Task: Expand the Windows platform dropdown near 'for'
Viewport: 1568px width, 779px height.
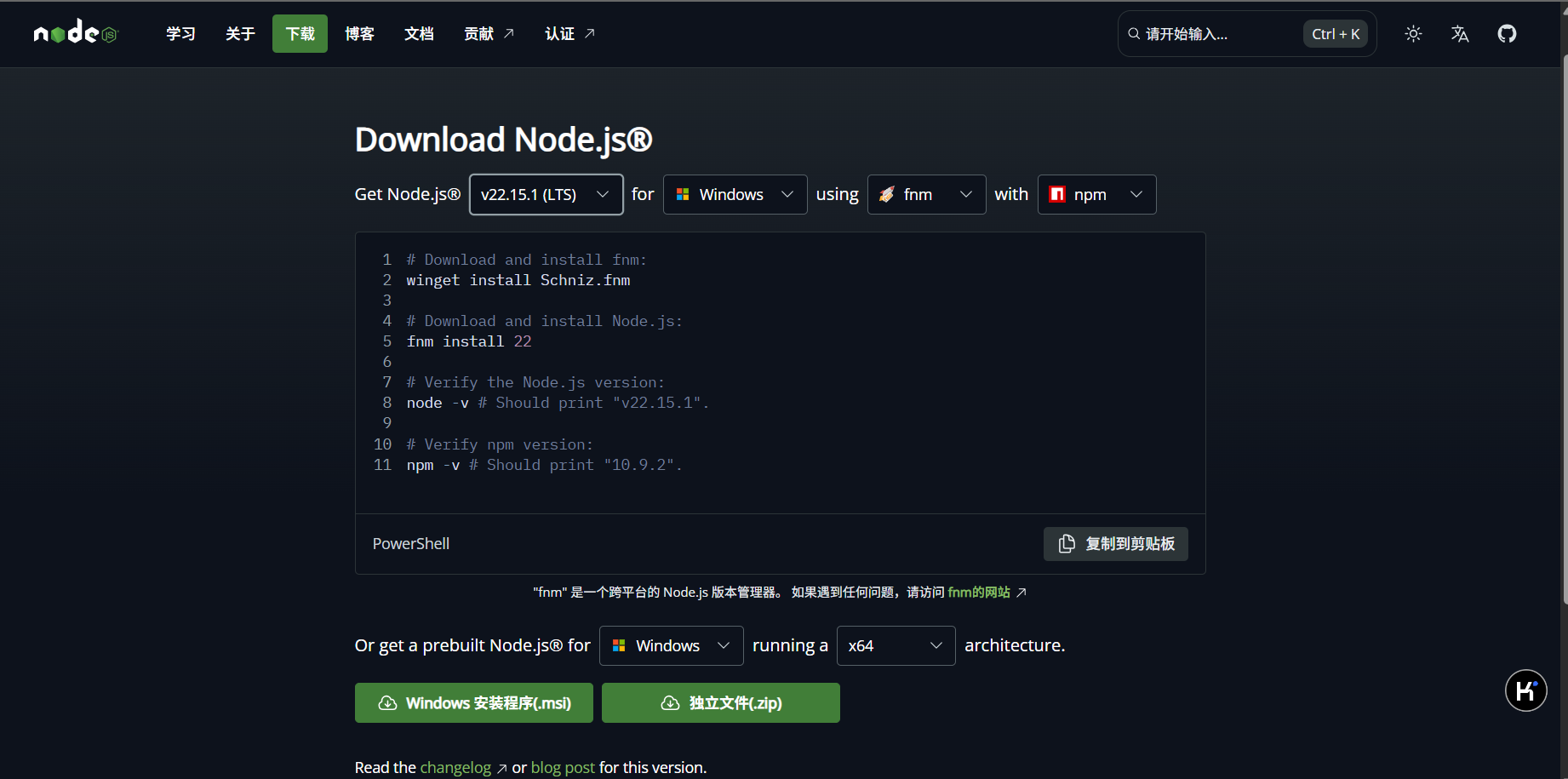Action: 735,194
